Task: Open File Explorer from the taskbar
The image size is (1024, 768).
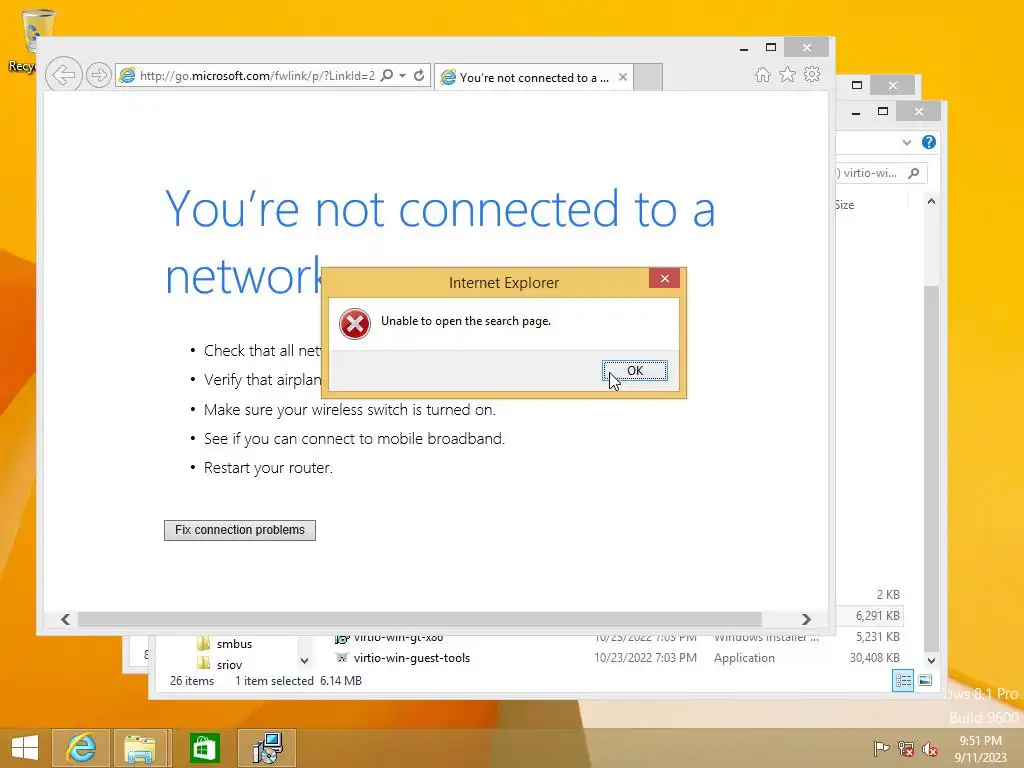Action: [x=142, y=748]
